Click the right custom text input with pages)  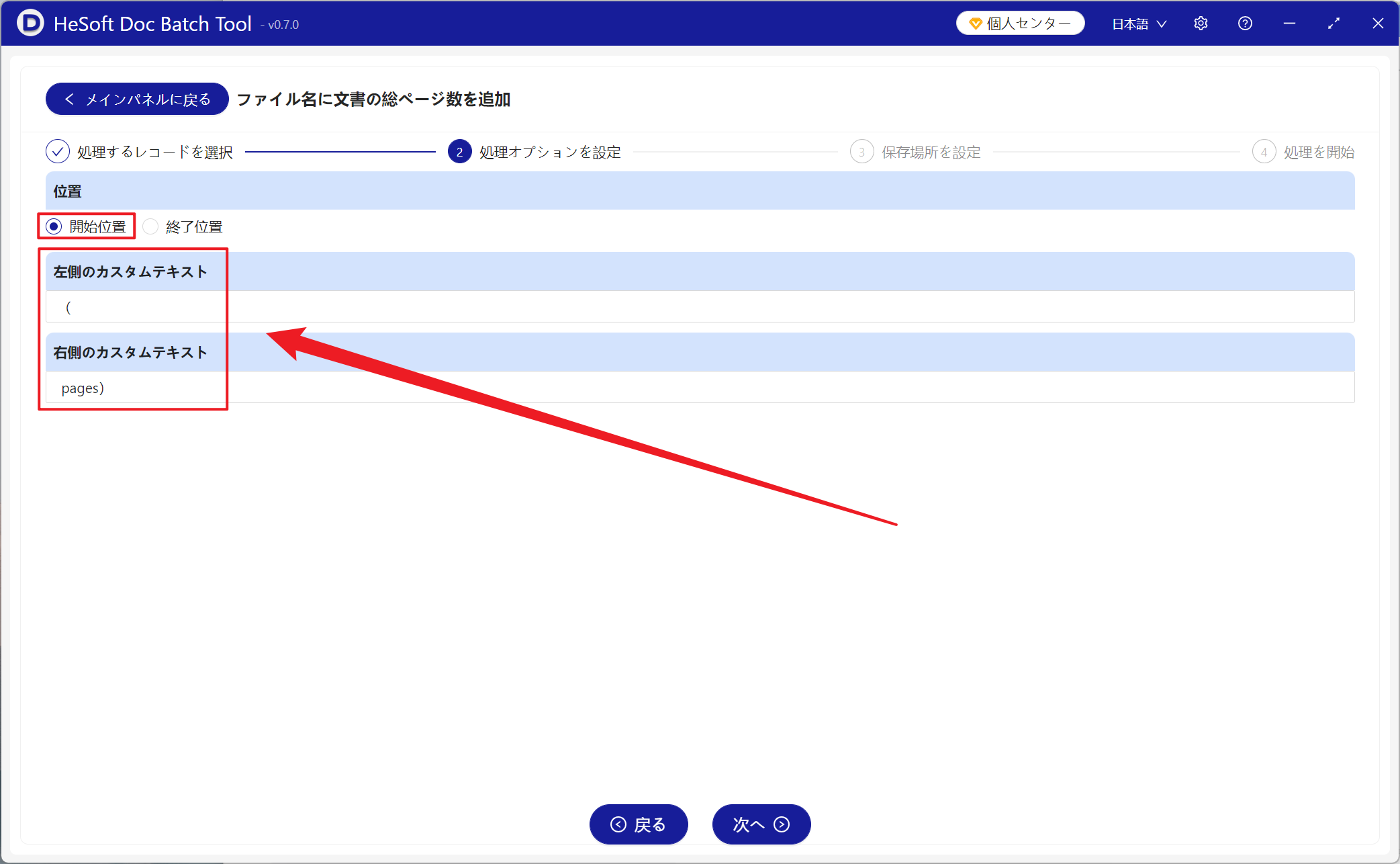click(700, 388)
